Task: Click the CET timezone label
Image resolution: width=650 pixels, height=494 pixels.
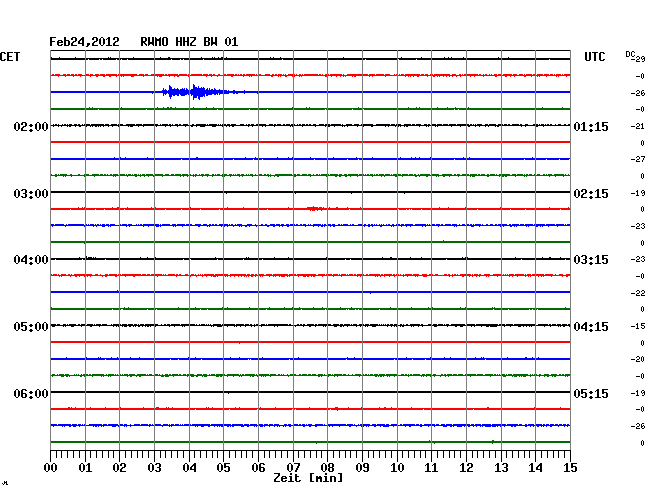Action: [x=10, y=57]
